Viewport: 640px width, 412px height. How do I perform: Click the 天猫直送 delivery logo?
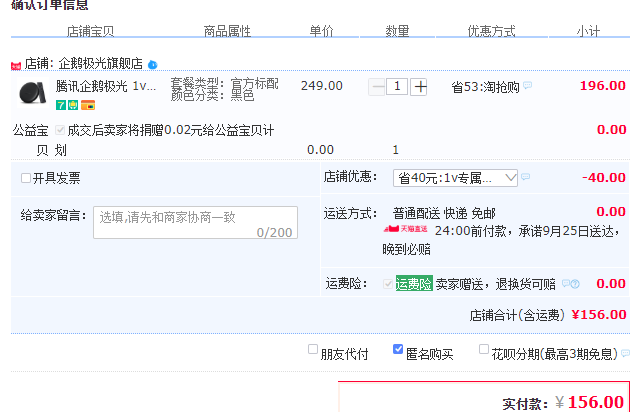[406, 229]
